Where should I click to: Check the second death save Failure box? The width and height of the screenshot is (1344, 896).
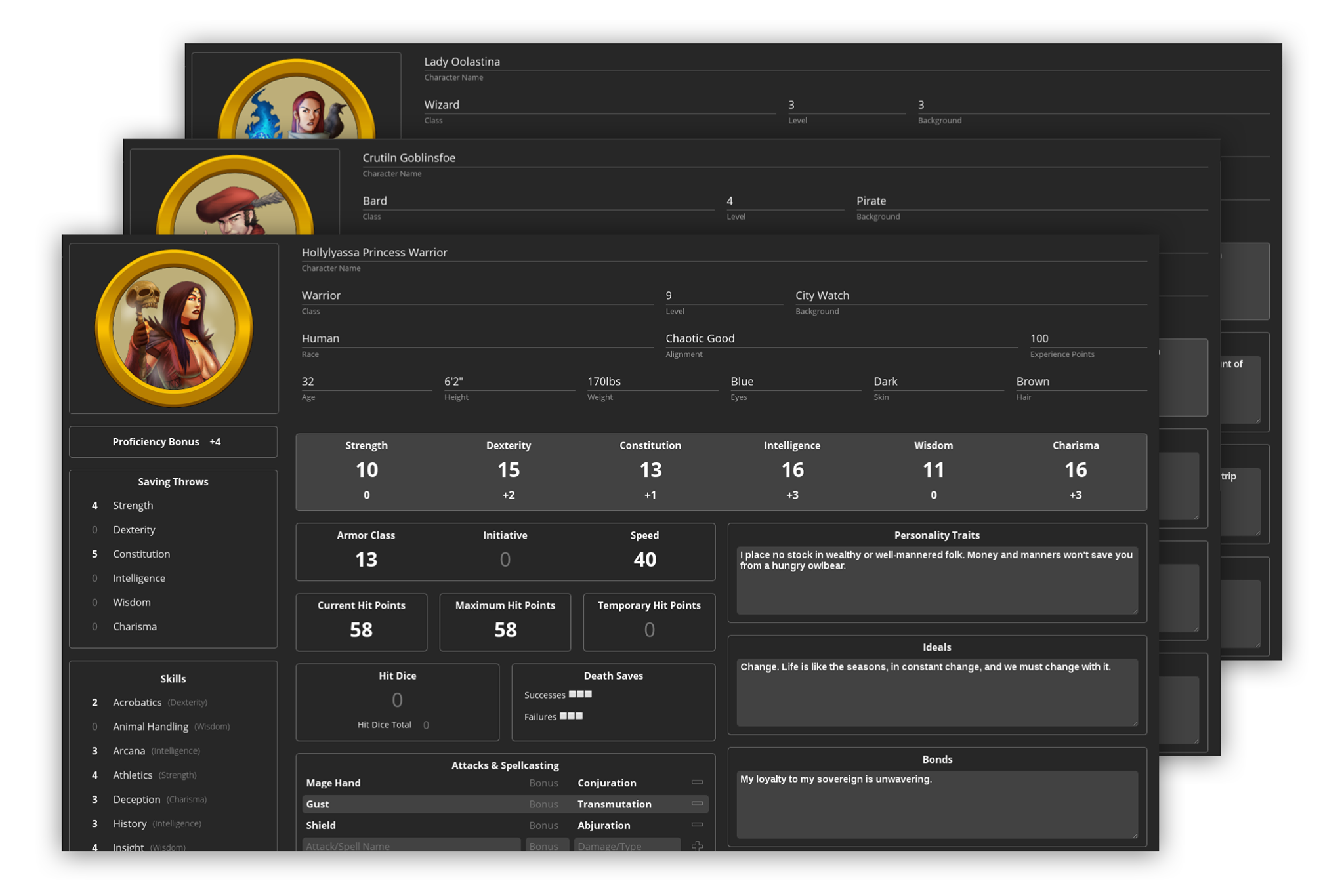(x=571, y=716)
